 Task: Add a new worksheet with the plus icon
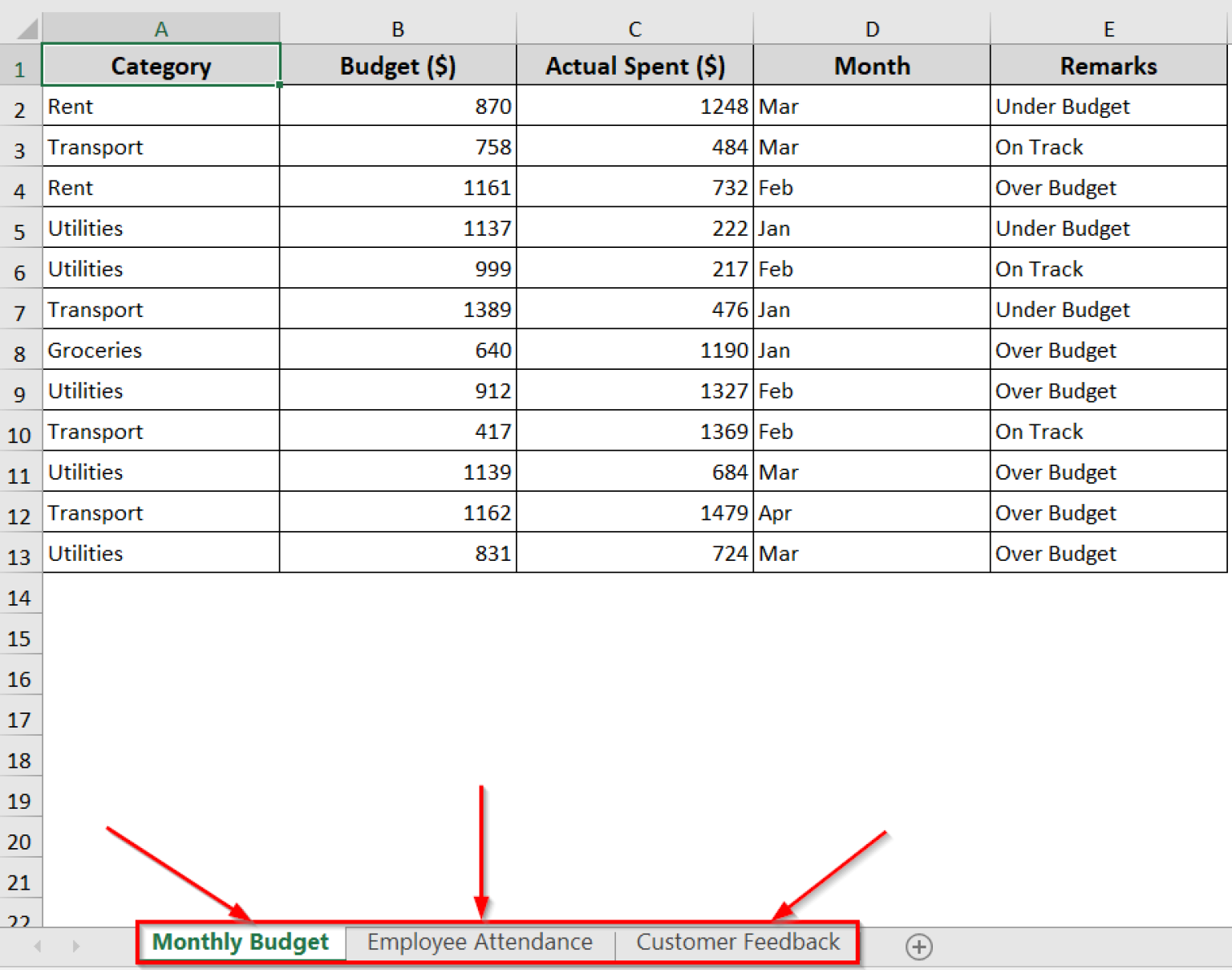(x=919, y=947)
